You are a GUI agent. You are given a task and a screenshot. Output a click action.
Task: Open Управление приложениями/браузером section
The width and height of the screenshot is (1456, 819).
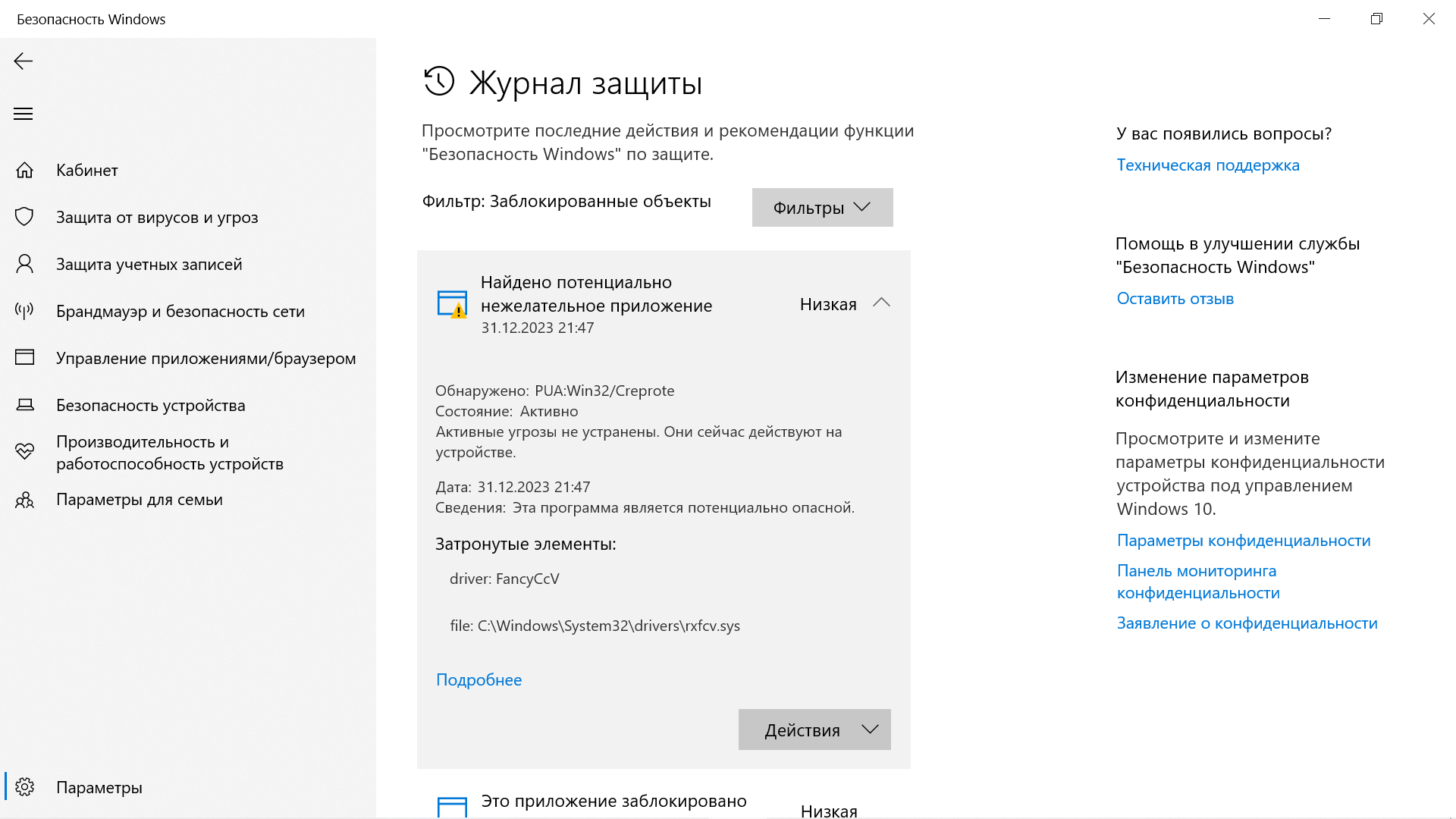(x=206, y=358)
